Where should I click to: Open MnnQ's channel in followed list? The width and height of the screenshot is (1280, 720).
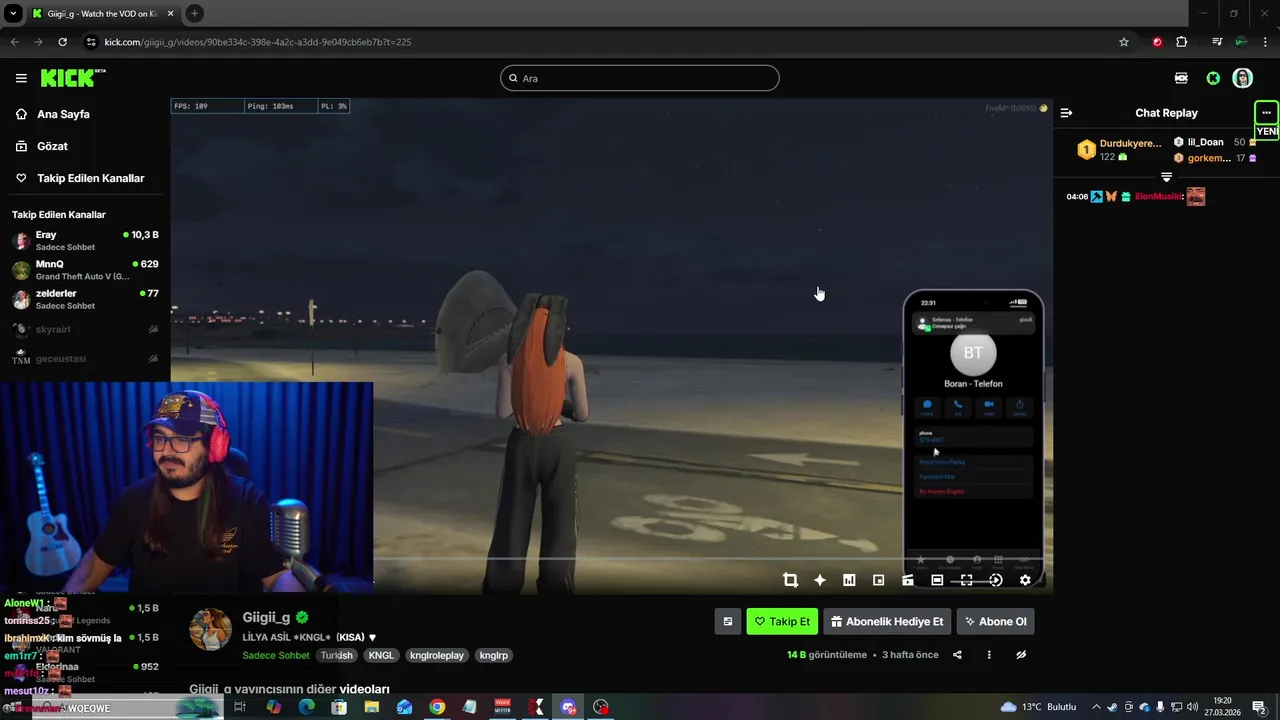pyautogui.click(x=85, y=270)
